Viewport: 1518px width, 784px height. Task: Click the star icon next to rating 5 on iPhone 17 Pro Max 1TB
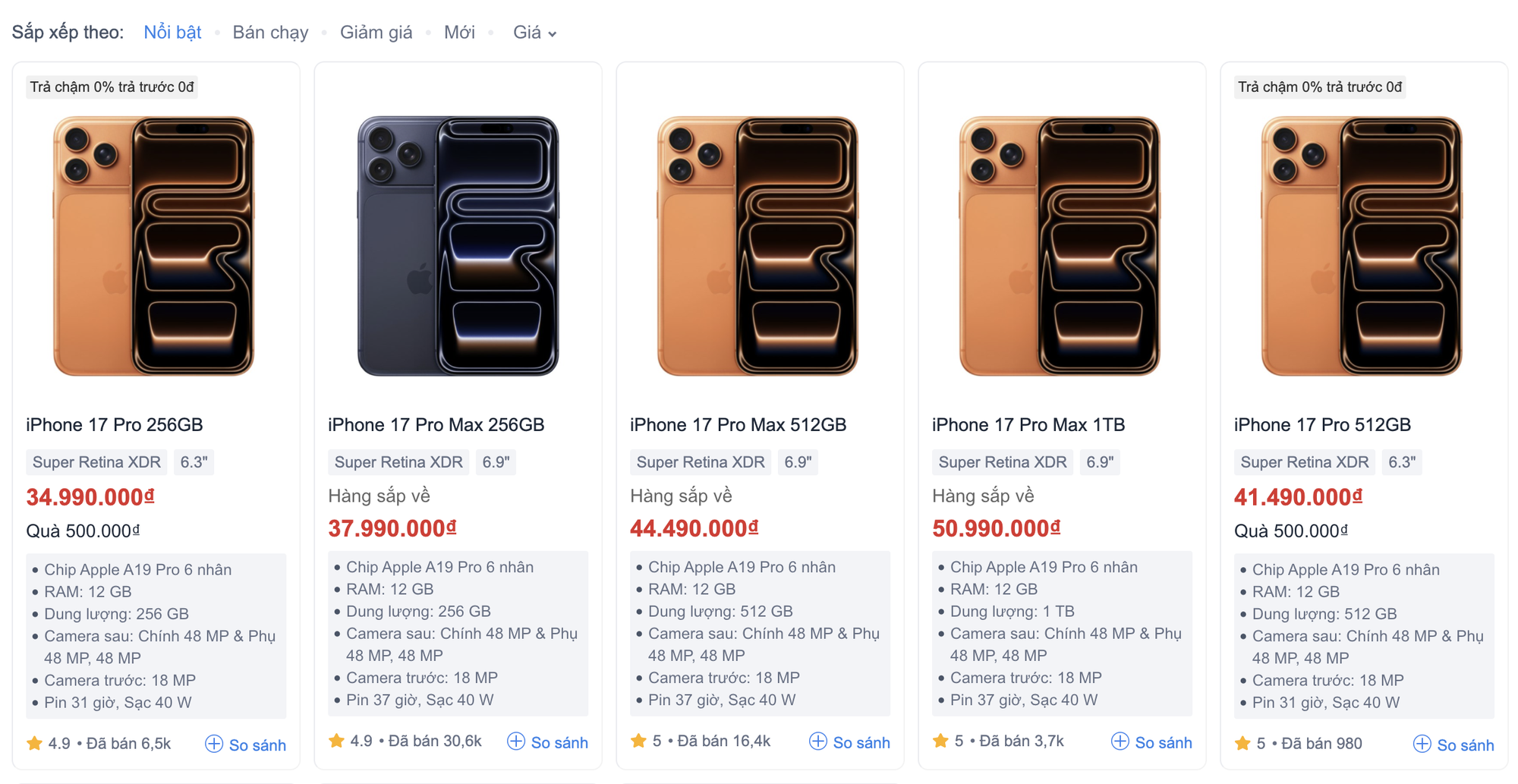940,741
